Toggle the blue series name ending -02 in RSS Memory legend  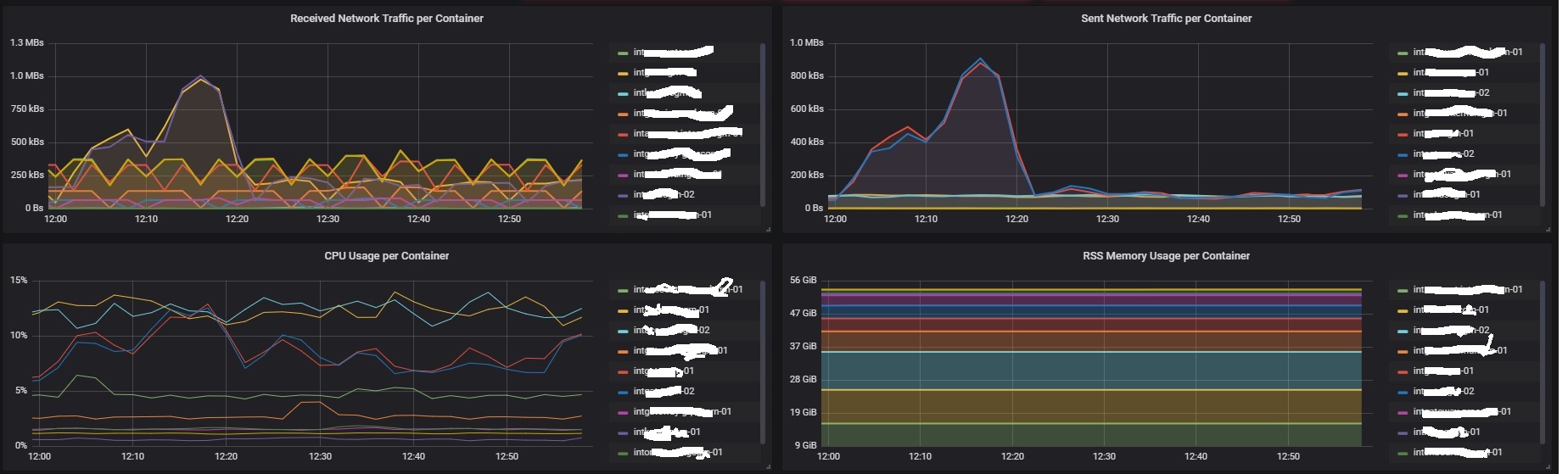(x=1443, y=391)
